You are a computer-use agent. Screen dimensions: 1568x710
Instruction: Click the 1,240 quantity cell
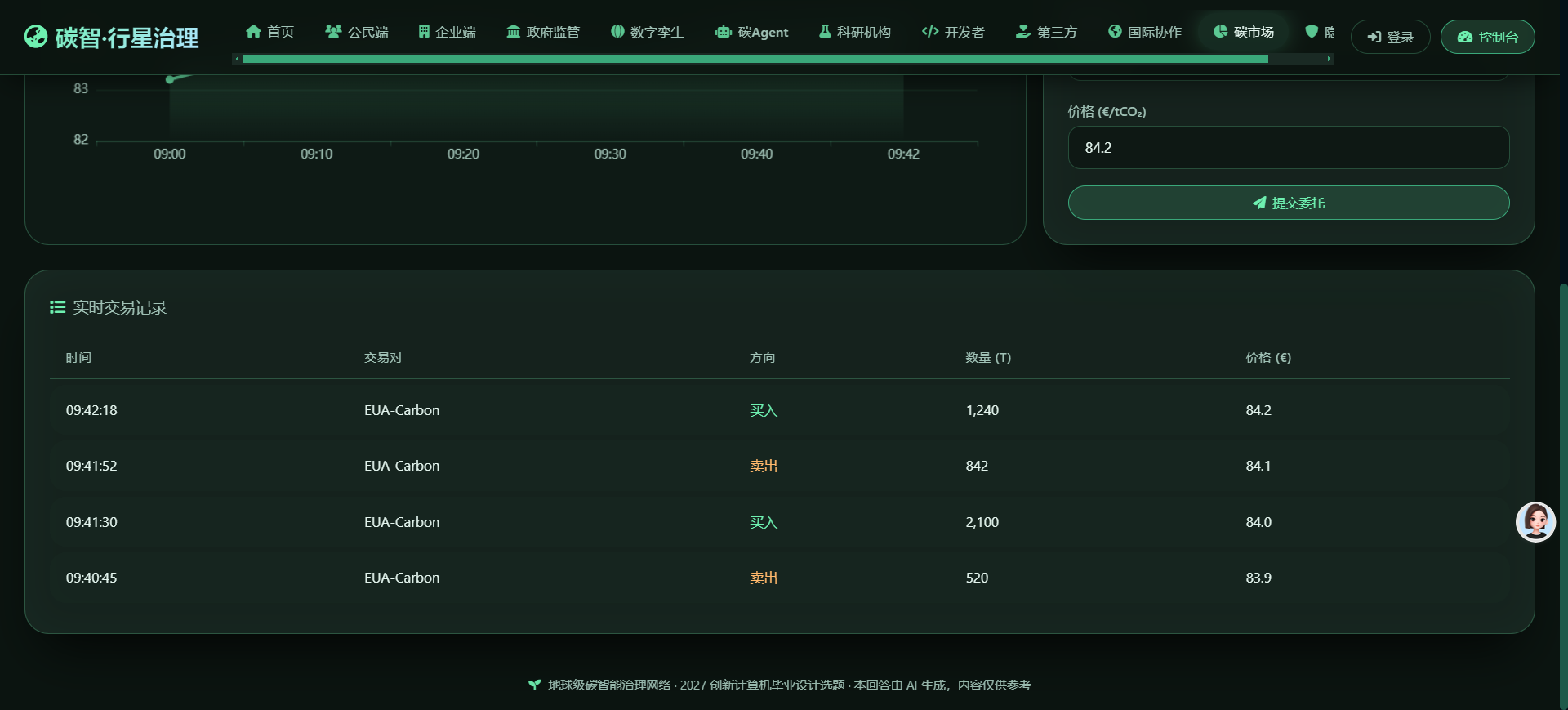(982, 410)
